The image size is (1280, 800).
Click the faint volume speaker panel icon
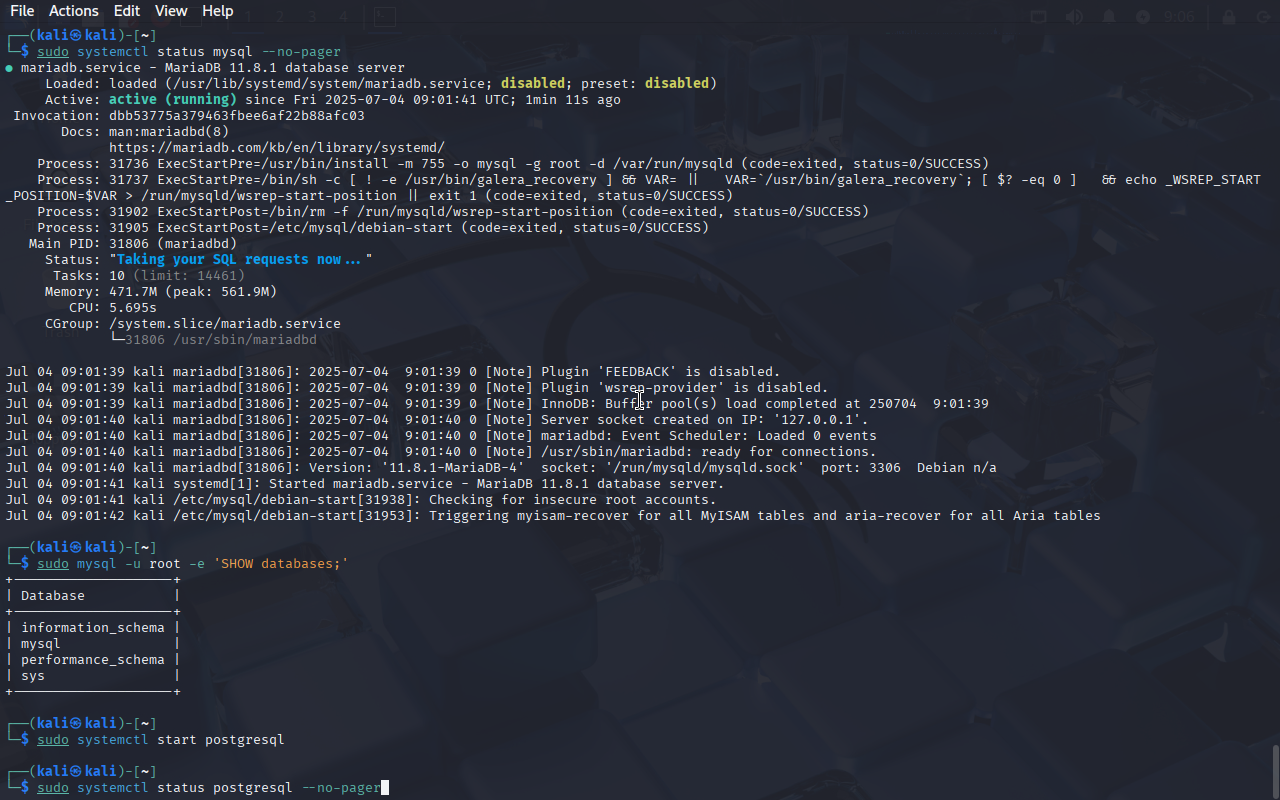pyautogui.click(x=1074, y=17)
